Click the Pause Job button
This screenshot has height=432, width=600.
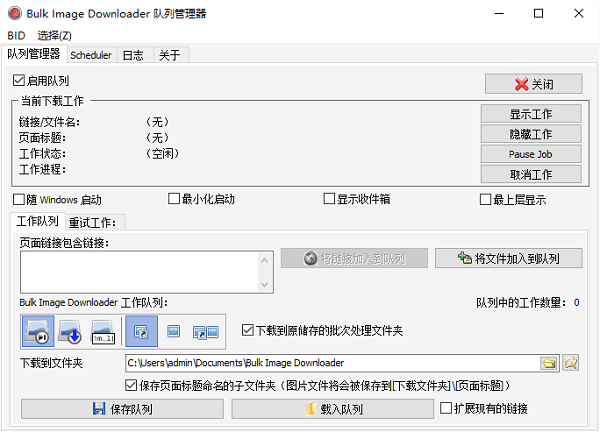coord(531,154)
